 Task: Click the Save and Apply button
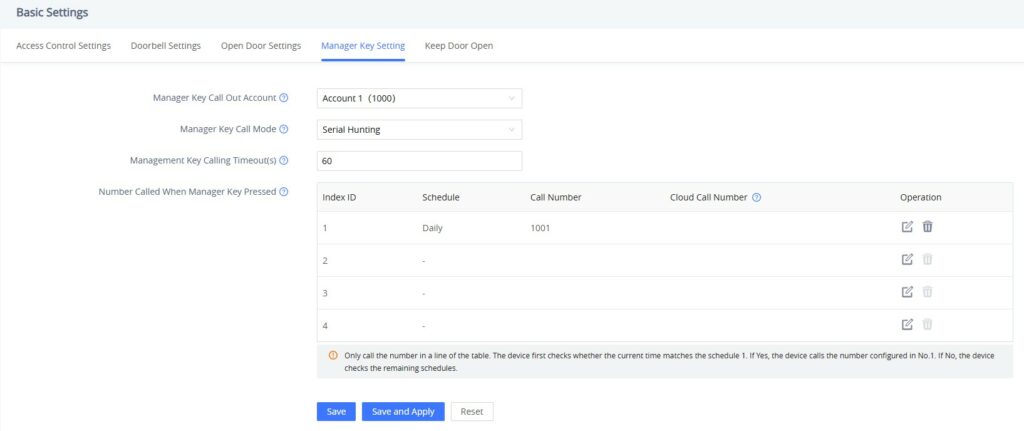[403, 411]
